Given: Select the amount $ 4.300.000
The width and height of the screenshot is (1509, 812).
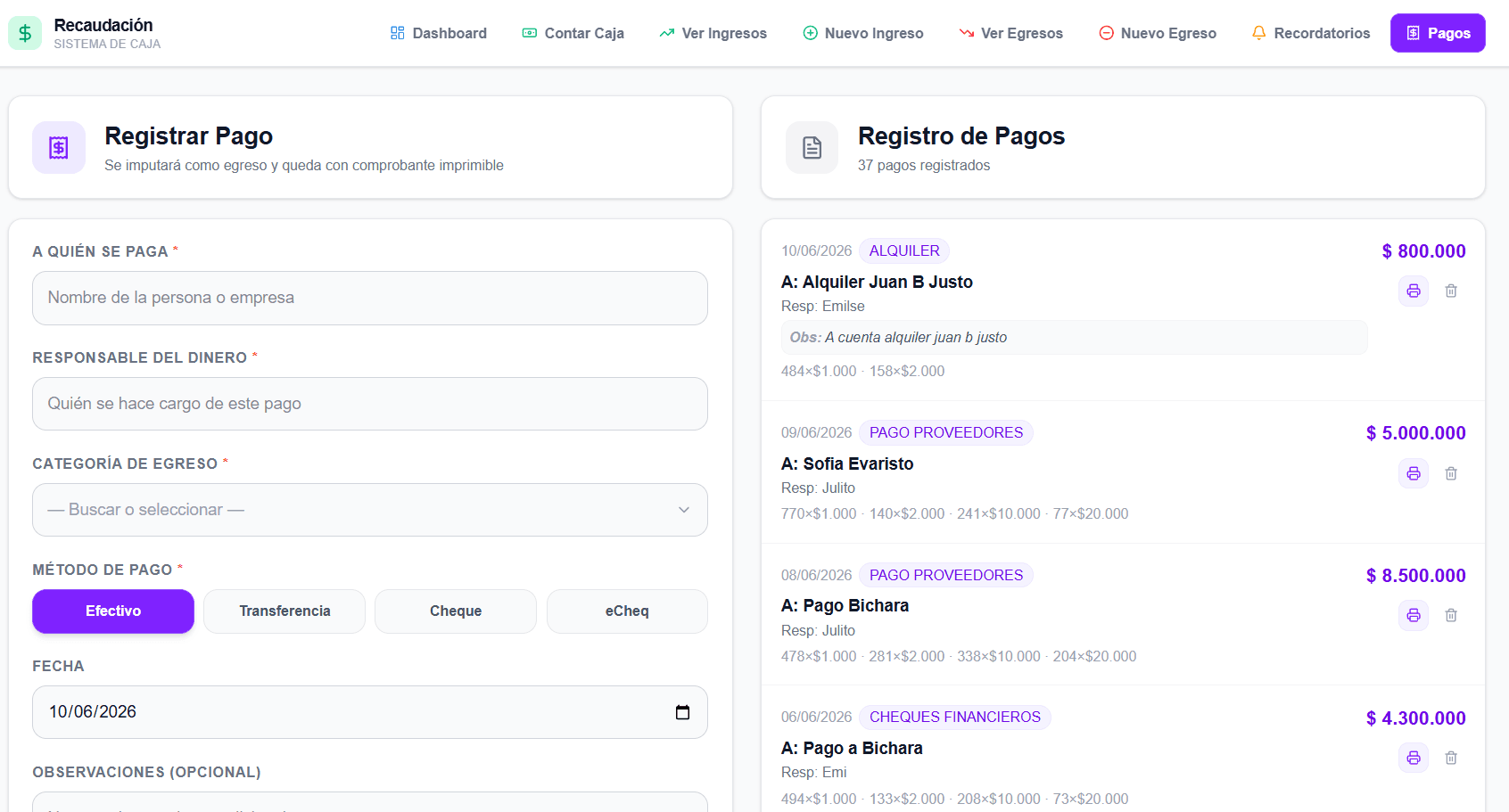Looking at the screenshot, I should tap(1416, 718).
